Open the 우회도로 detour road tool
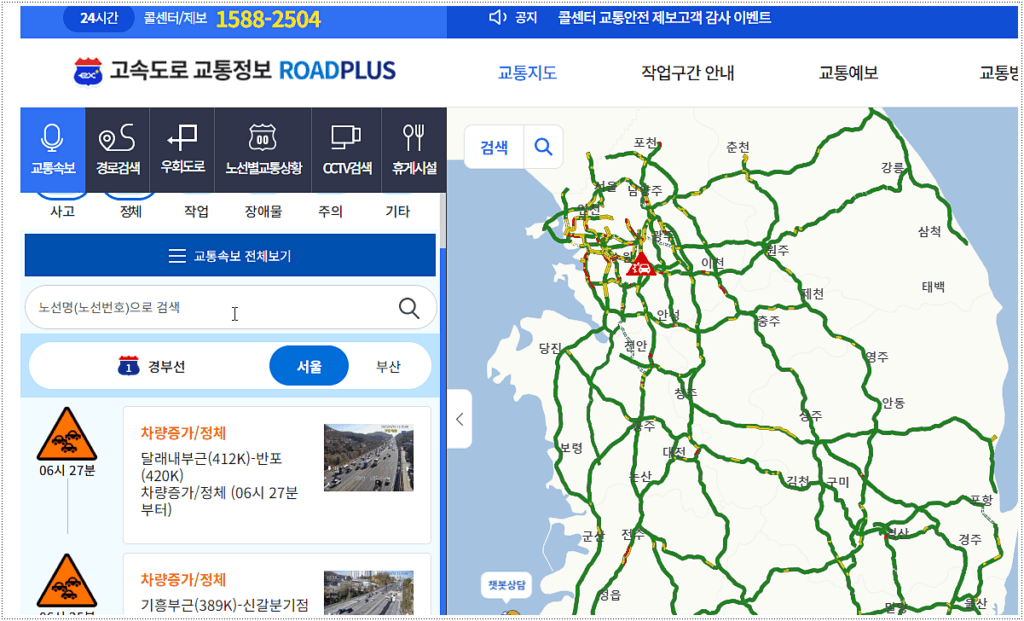 coord(182,150)
